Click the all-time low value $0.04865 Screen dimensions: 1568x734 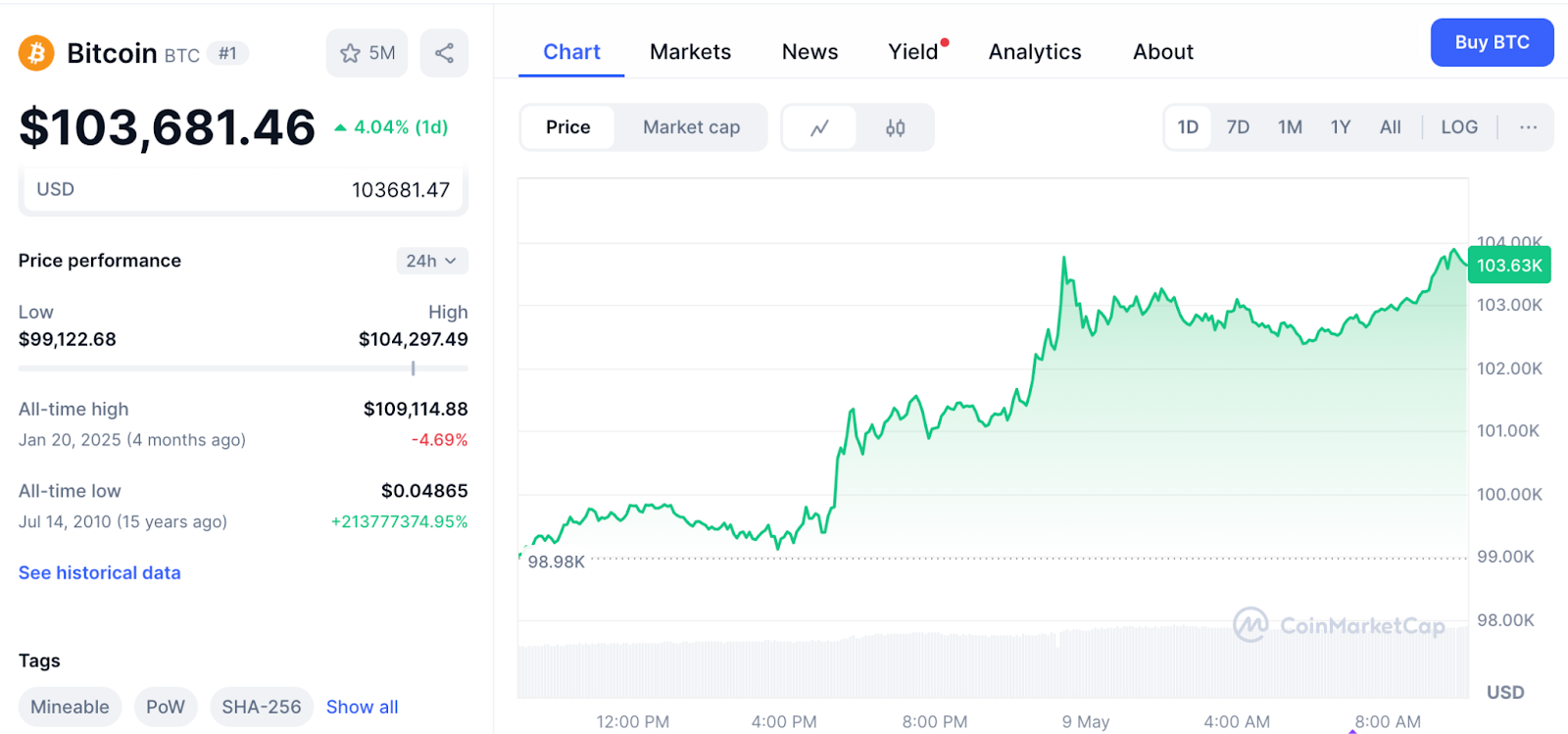[x=424, y=490]
